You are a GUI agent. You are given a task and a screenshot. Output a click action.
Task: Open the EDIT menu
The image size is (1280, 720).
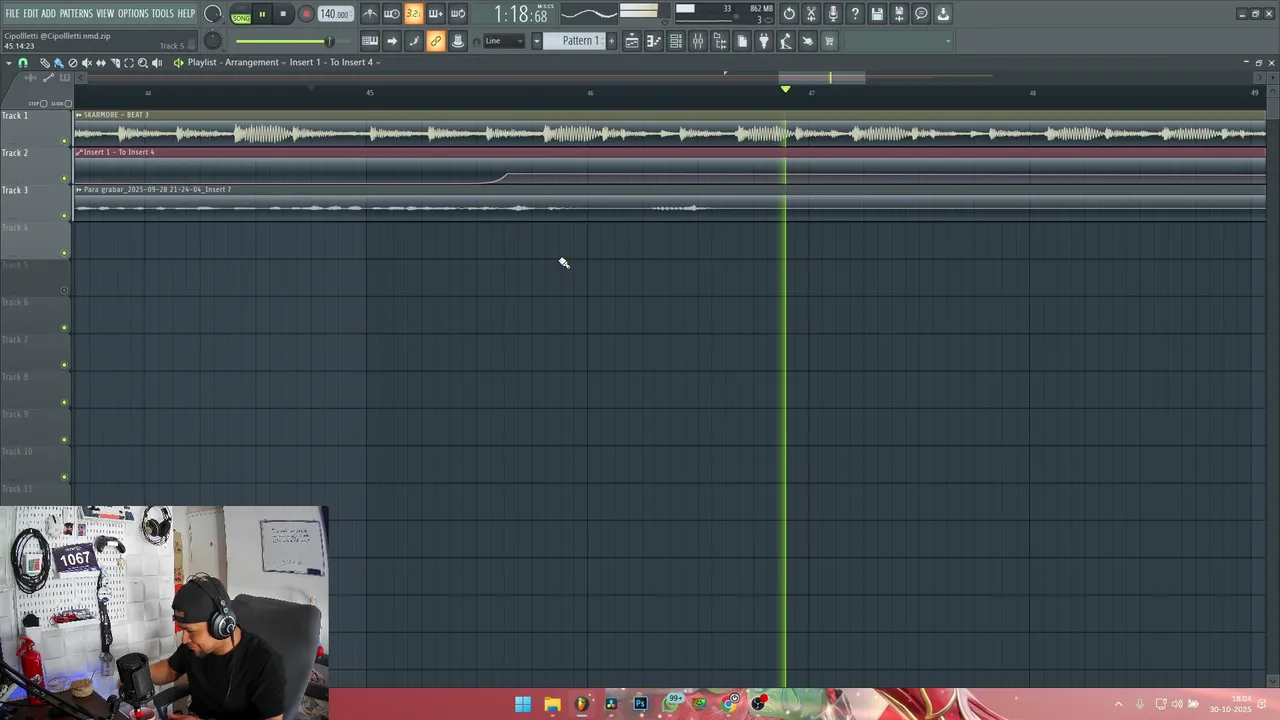coord(30,14)
